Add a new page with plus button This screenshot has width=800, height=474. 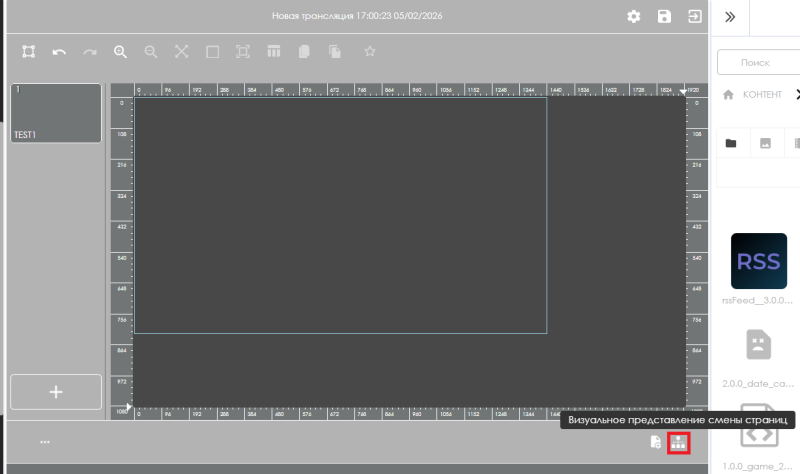[x=56, y=392]
